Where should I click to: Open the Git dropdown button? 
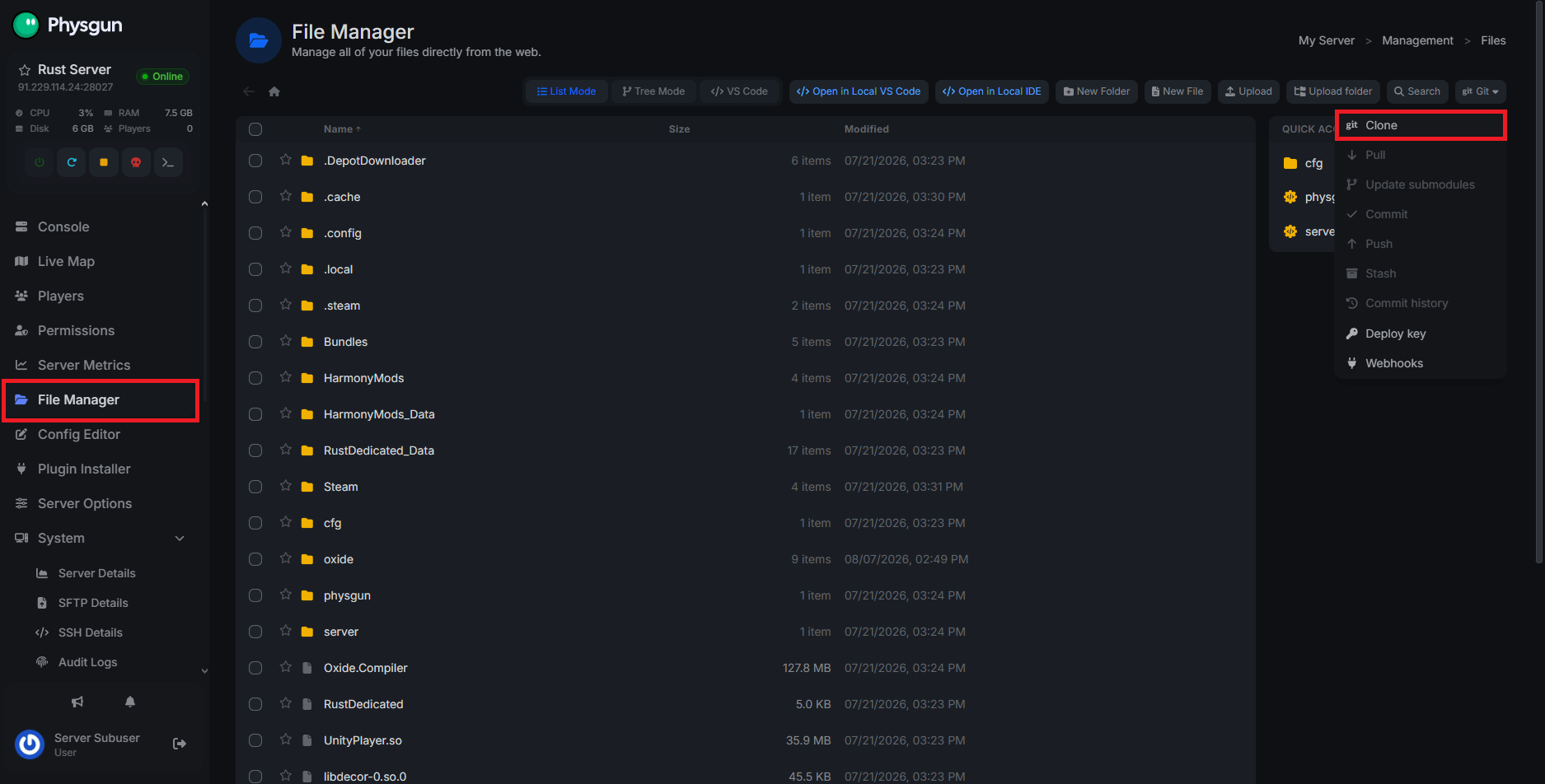click(x=1481, y=91)
